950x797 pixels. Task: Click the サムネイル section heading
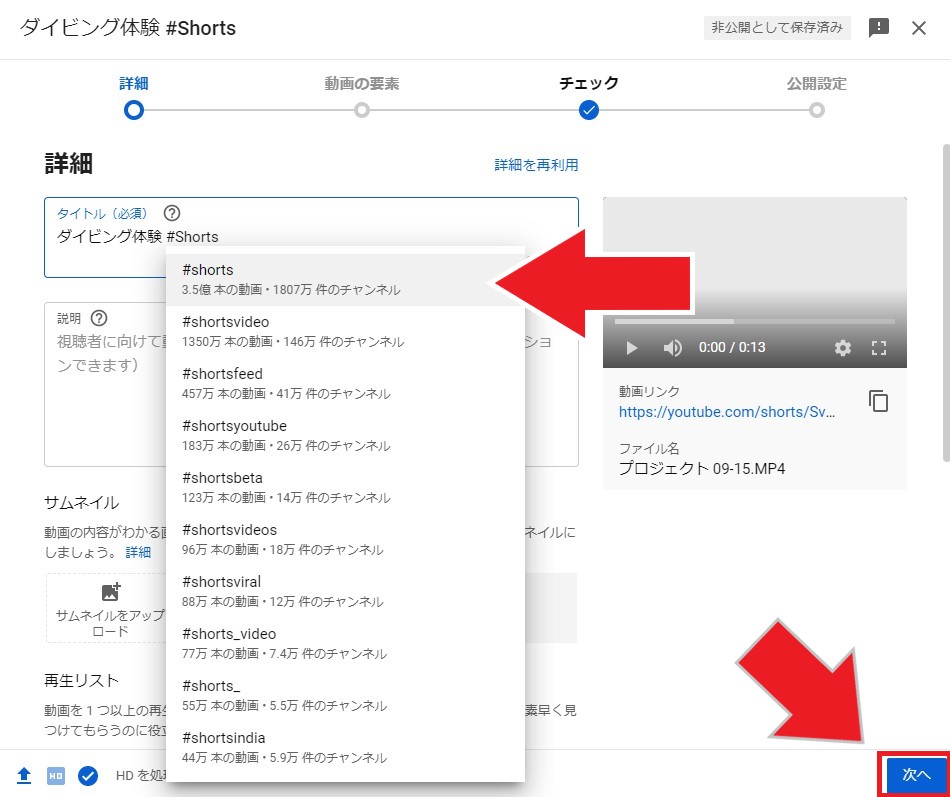[x=81, y=502]
